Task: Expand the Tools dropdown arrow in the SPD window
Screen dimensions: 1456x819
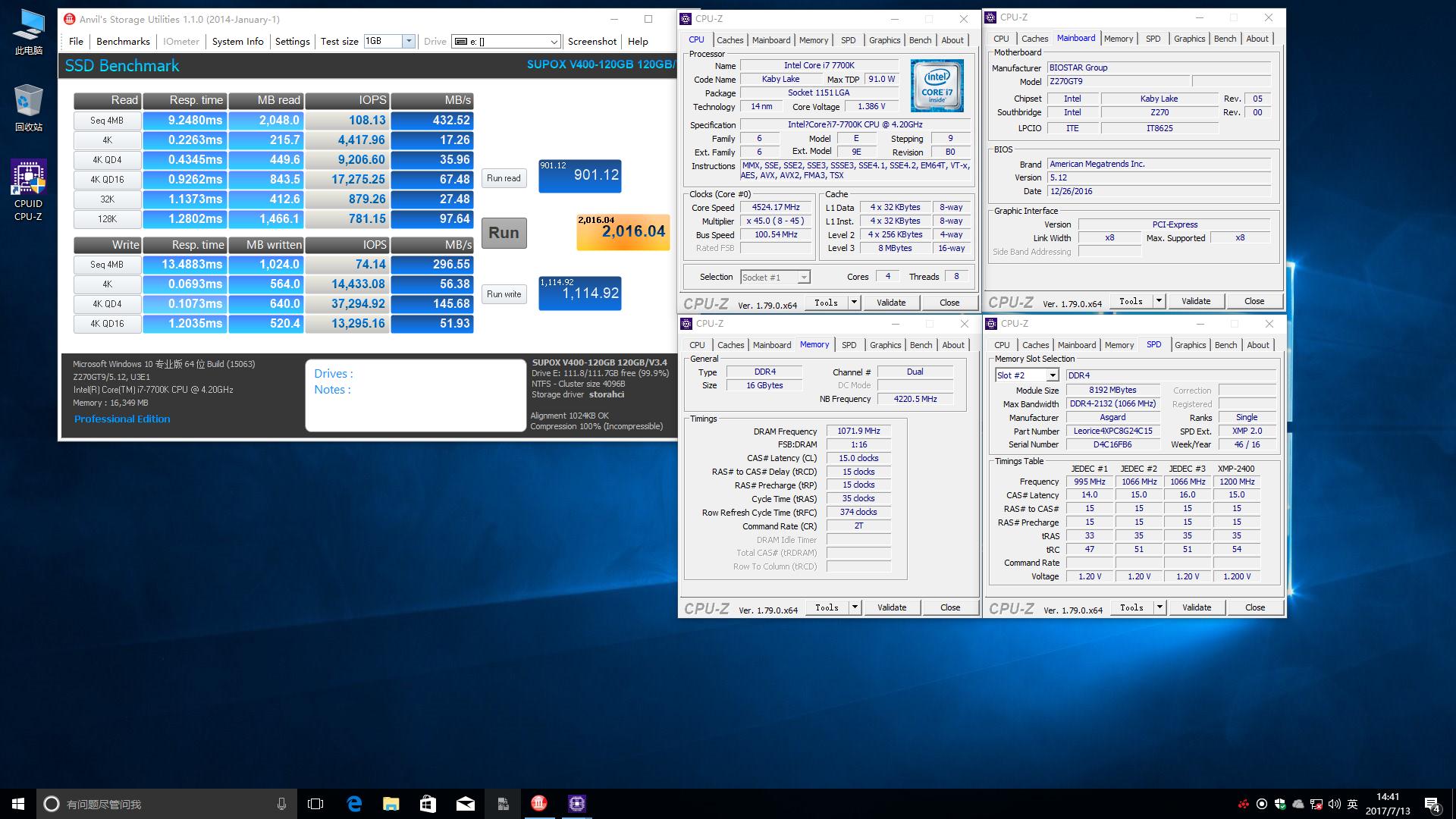Action: pyautogui.click(x=1159, y=607)
